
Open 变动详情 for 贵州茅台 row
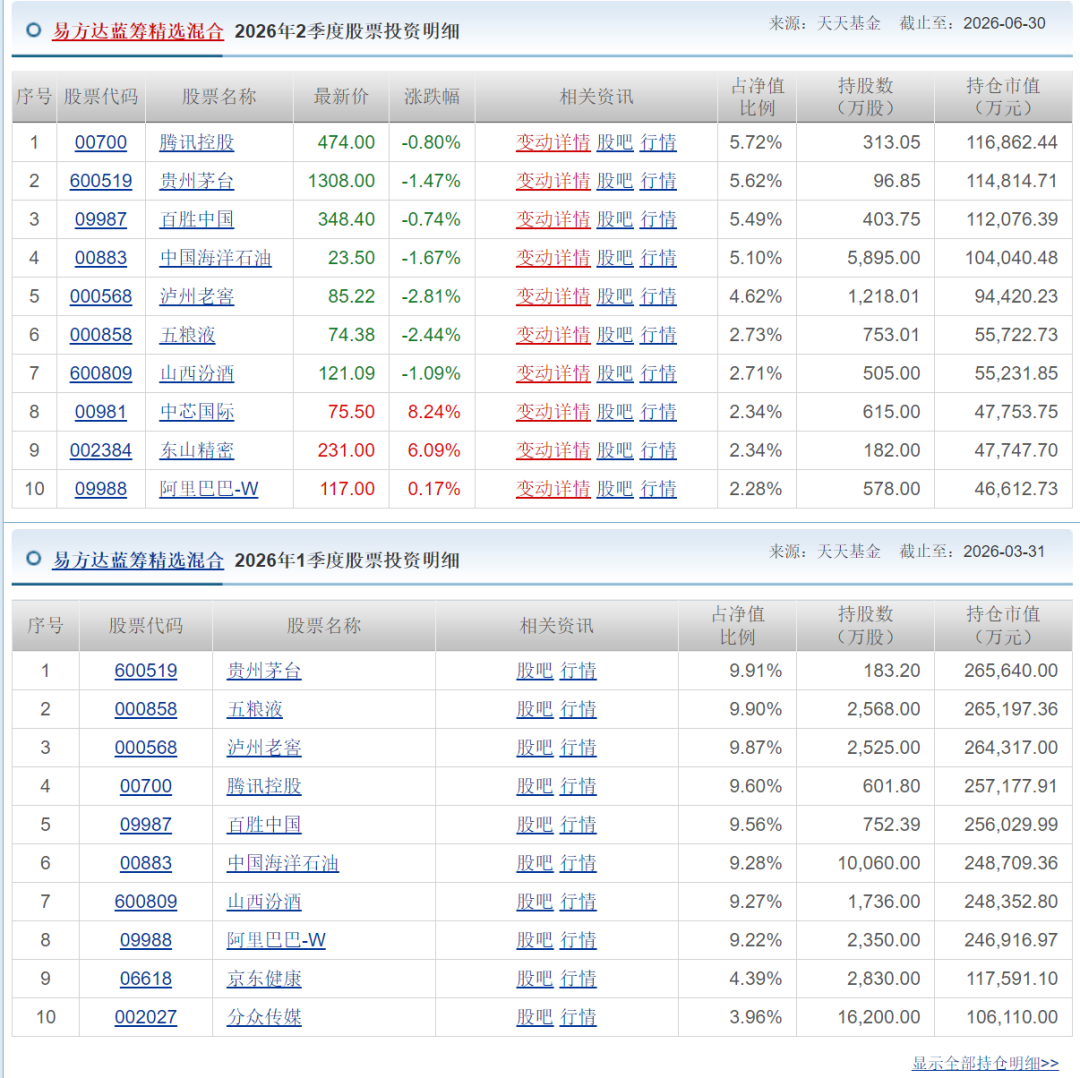[x=553, y=181]
